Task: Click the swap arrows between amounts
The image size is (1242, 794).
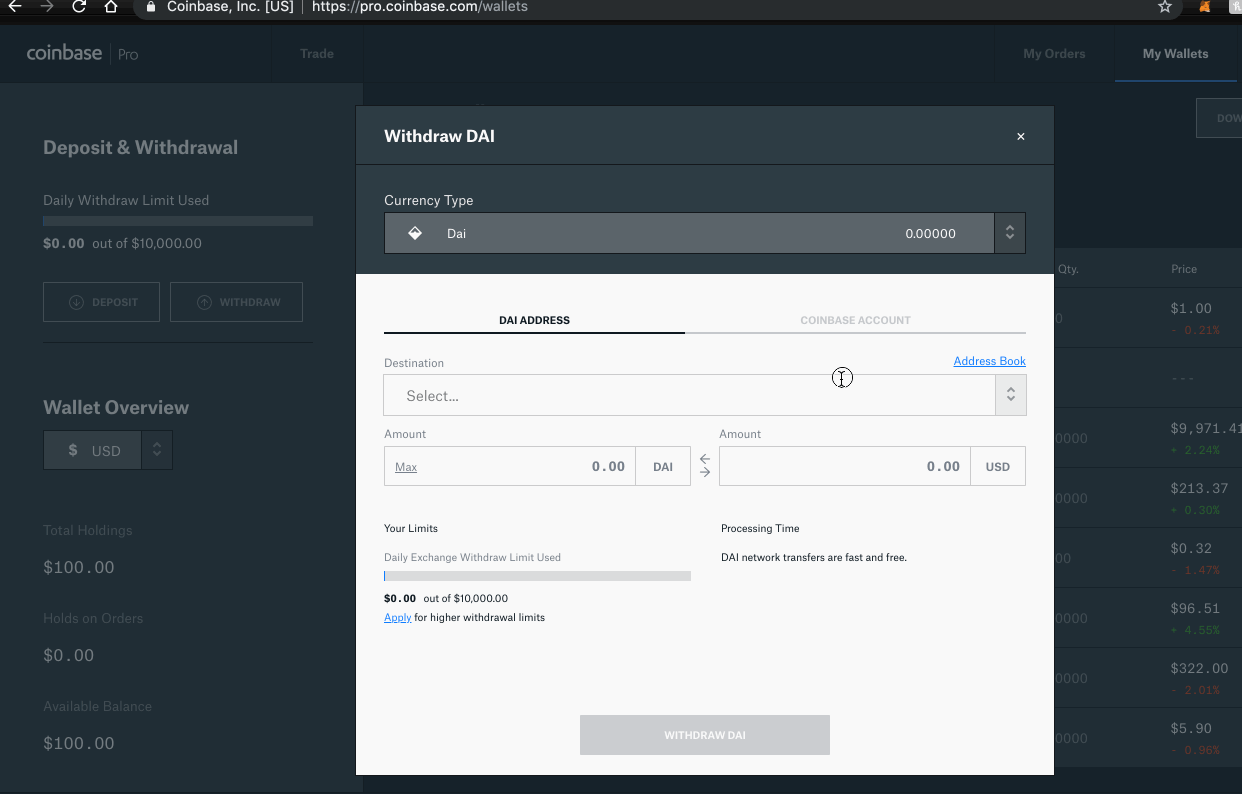Action: (x=705, y=466)
